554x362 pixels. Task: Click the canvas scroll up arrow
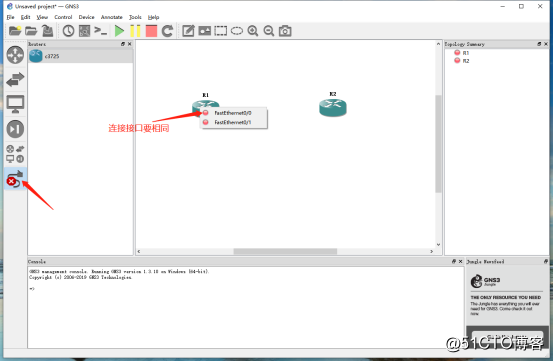click(438, 44)
